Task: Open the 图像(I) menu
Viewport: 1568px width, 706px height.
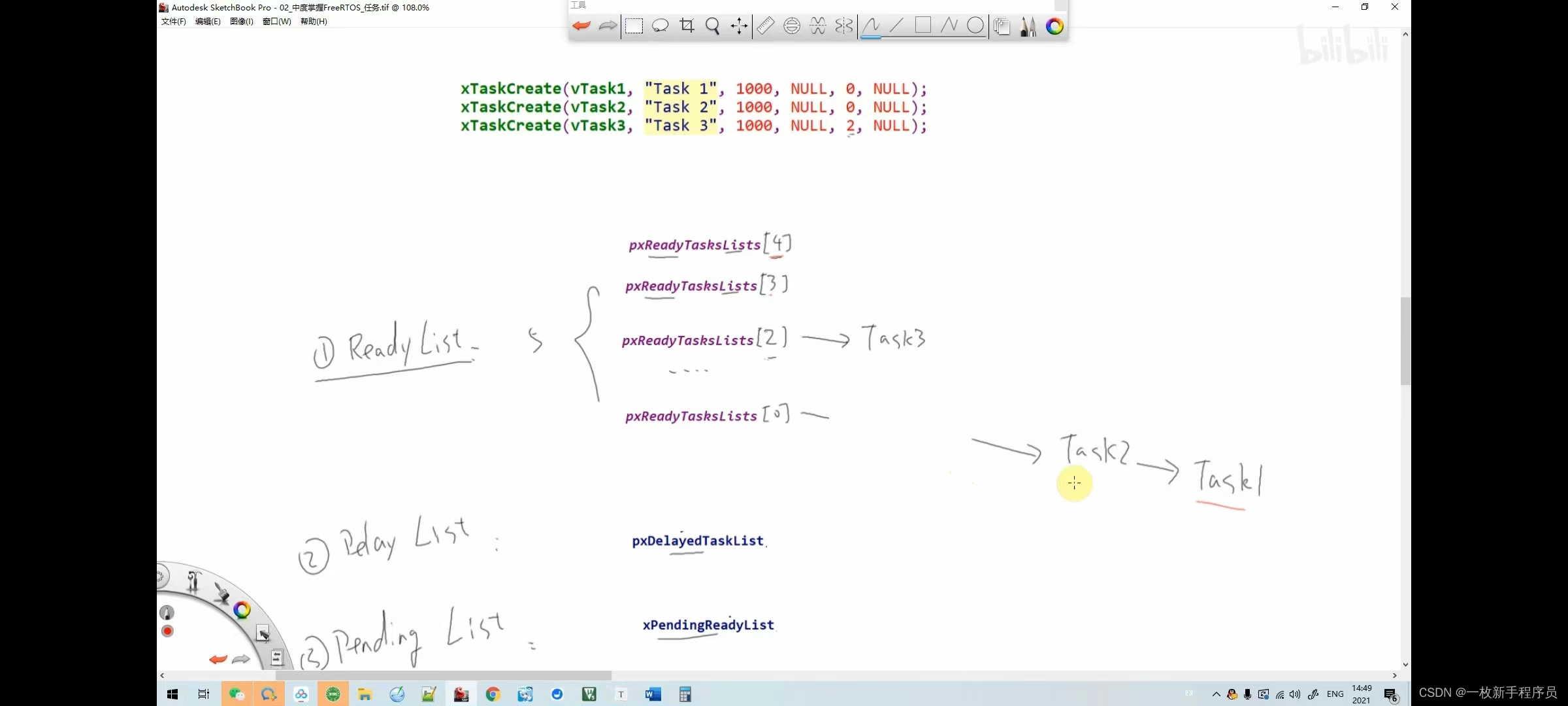Action: tap(241, 22)
